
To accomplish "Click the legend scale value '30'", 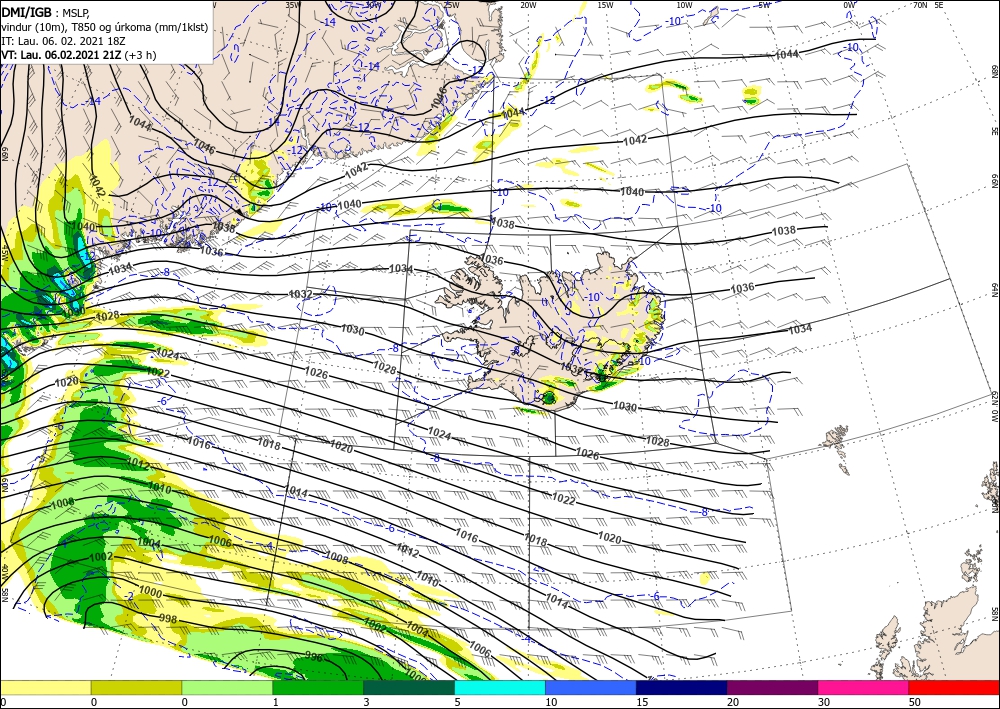I will [824, 702].
